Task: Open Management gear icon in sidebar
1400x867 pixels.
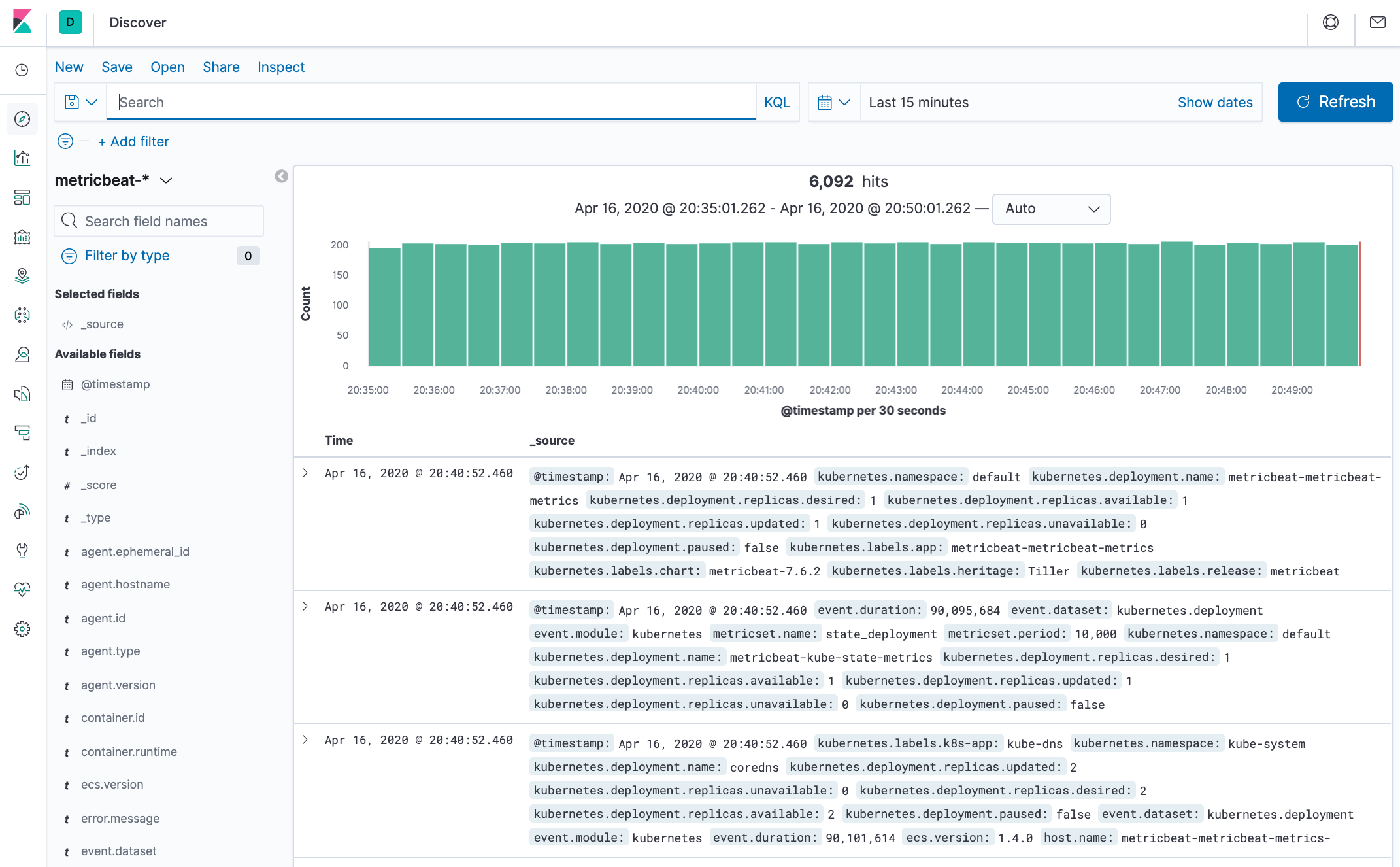Action: pyautogui.click(x=22, y=629)
